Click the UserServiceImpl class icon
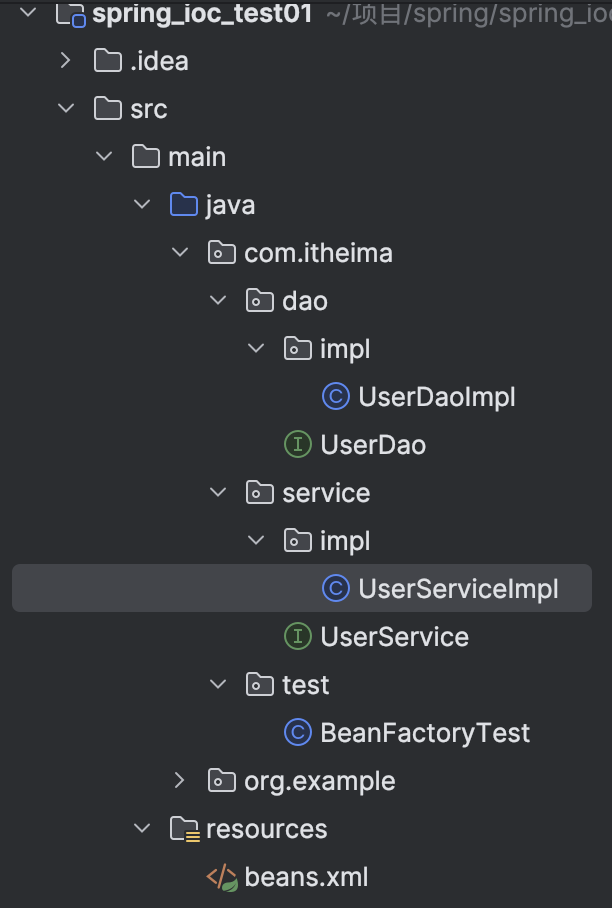The width and height of the screenshot is (612, 908). 336,588
